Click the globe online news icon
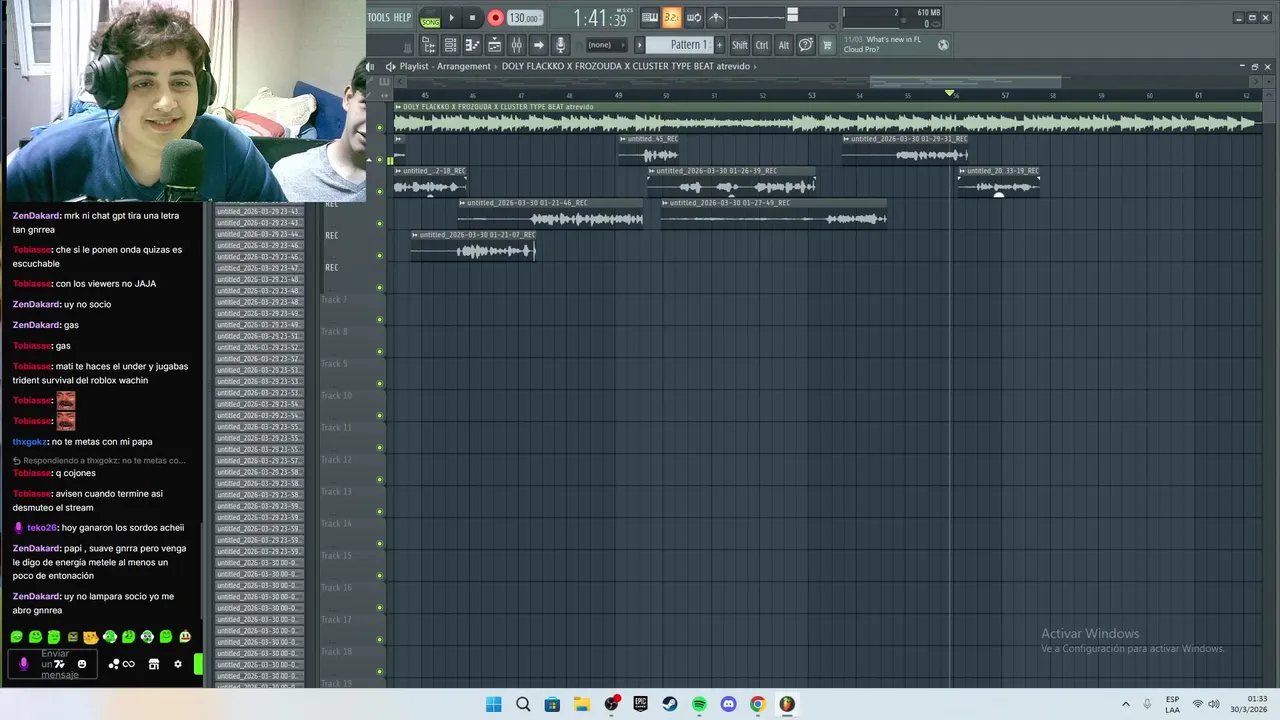The image size is (1280, 720). coord(943,45)
